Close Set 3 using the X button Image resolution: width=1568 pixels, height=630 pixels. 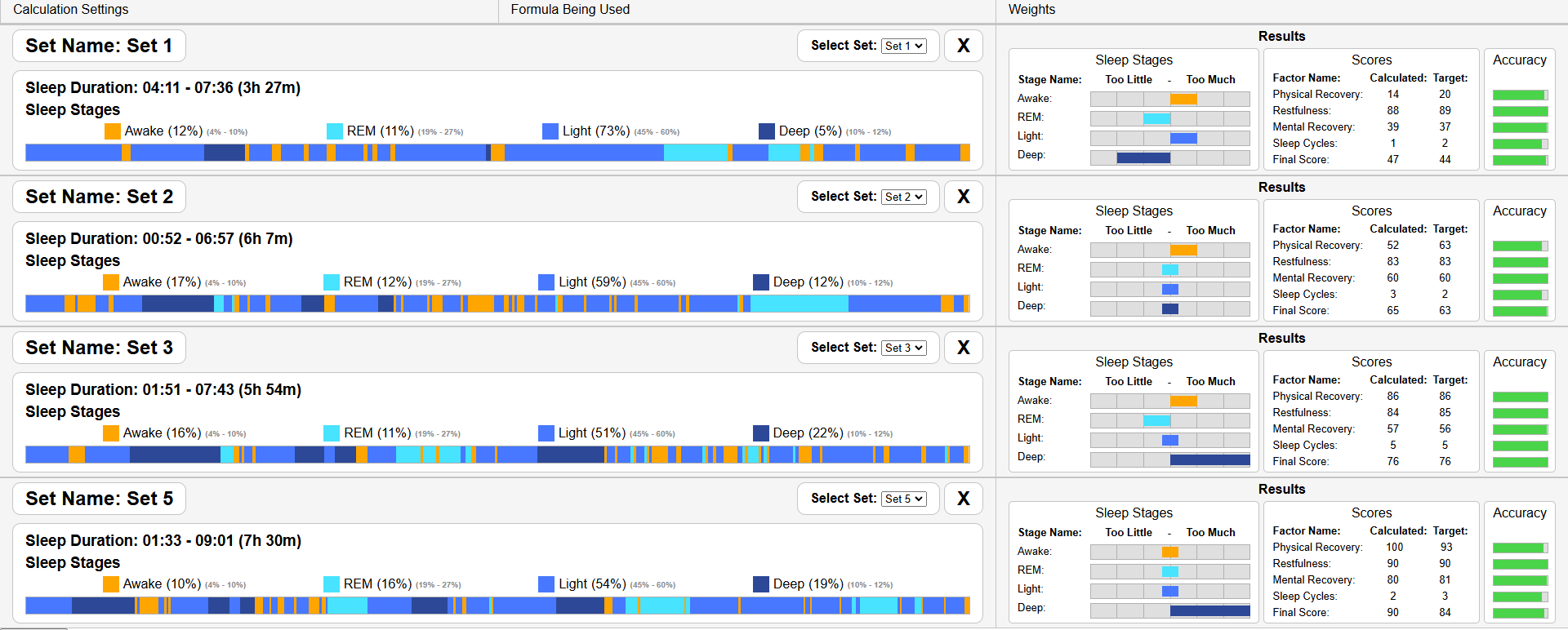click(963, 348)
